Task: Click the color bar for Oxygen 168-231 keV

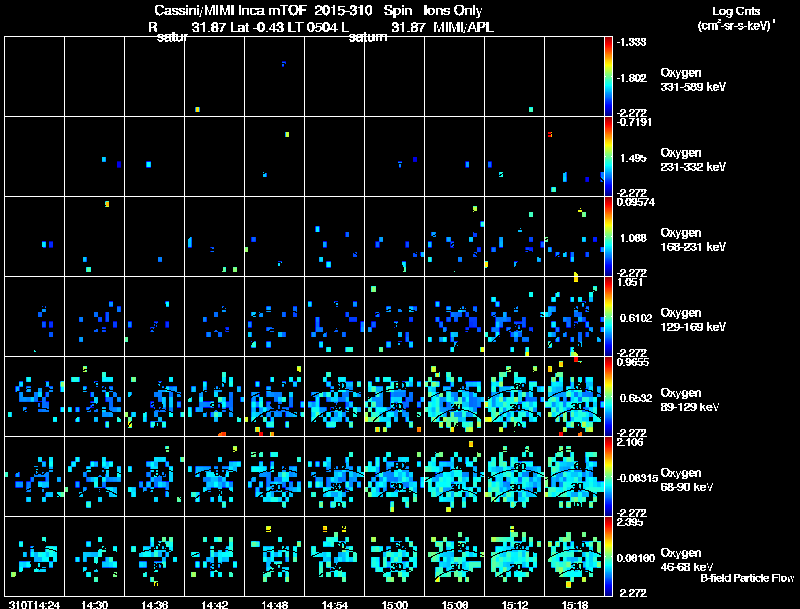Action: [608, 237]
